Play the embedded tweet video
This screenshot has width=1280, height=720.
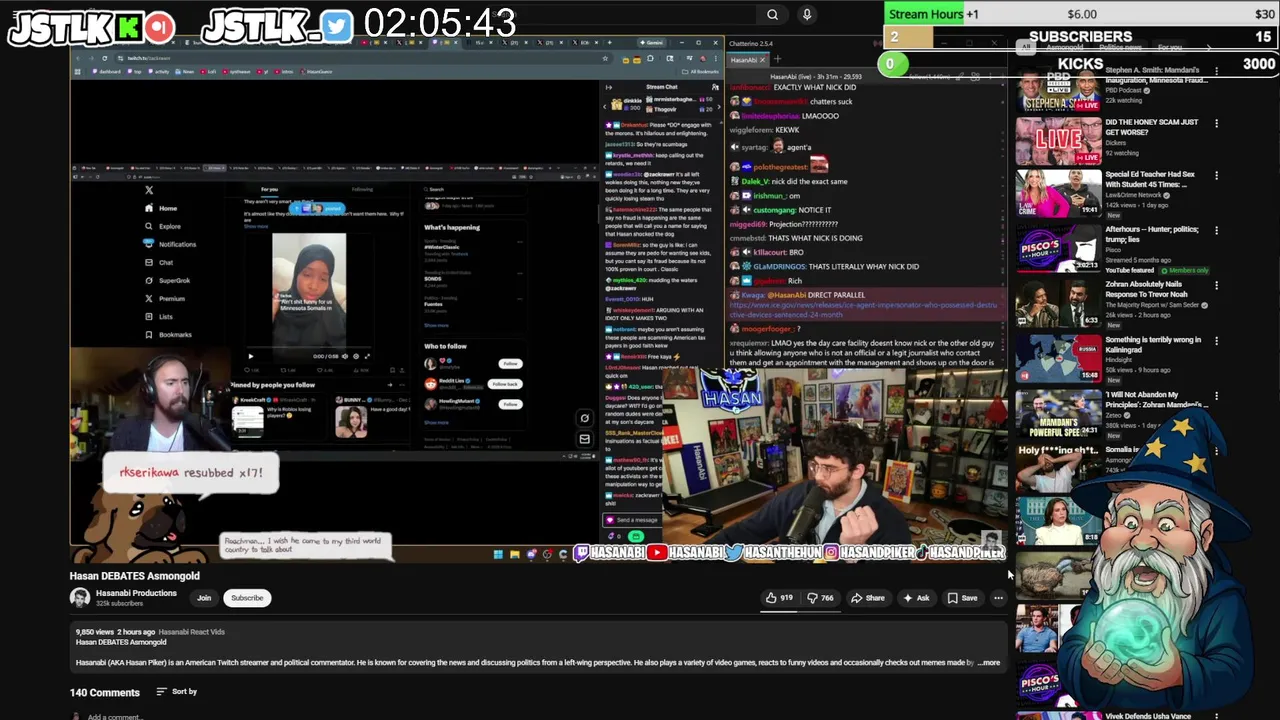[x=250, y=356]
